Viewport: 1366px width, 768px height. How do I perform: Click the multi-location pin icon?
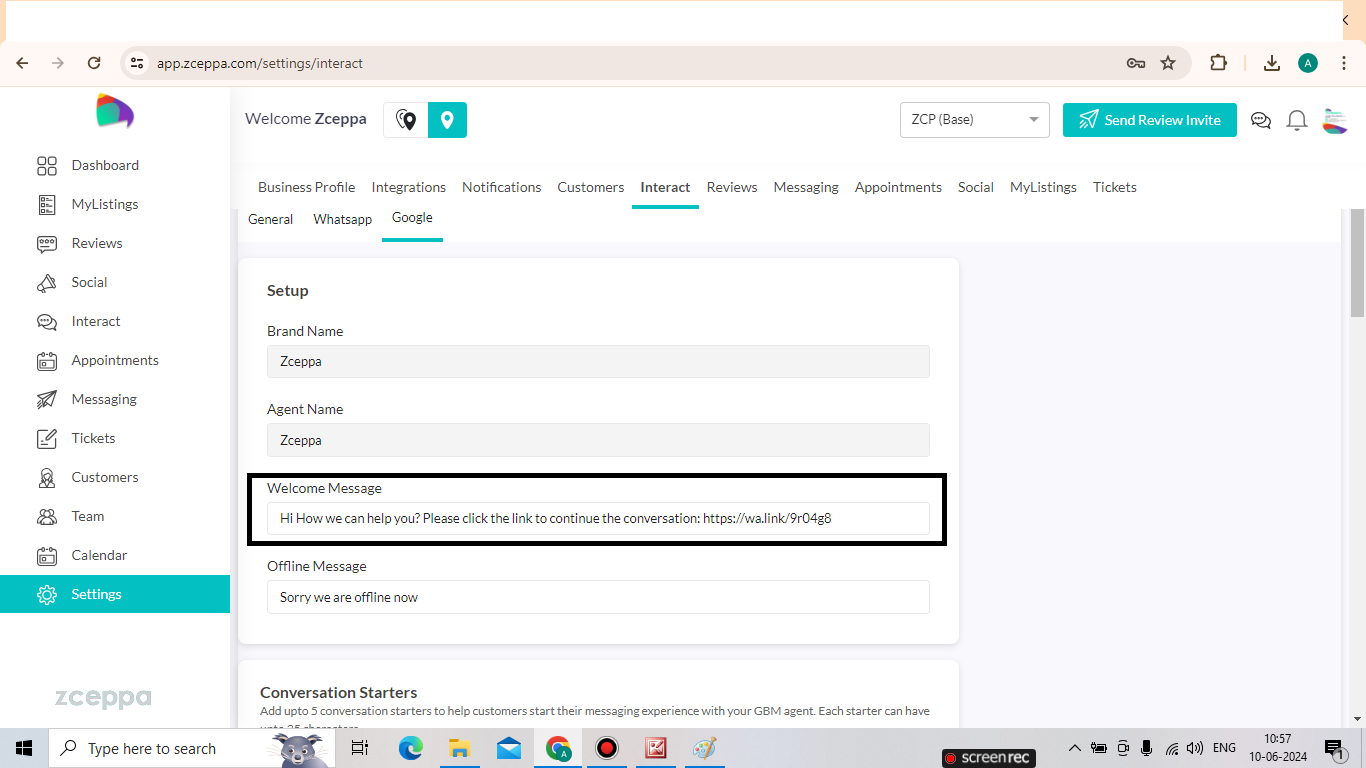[406, 120]
